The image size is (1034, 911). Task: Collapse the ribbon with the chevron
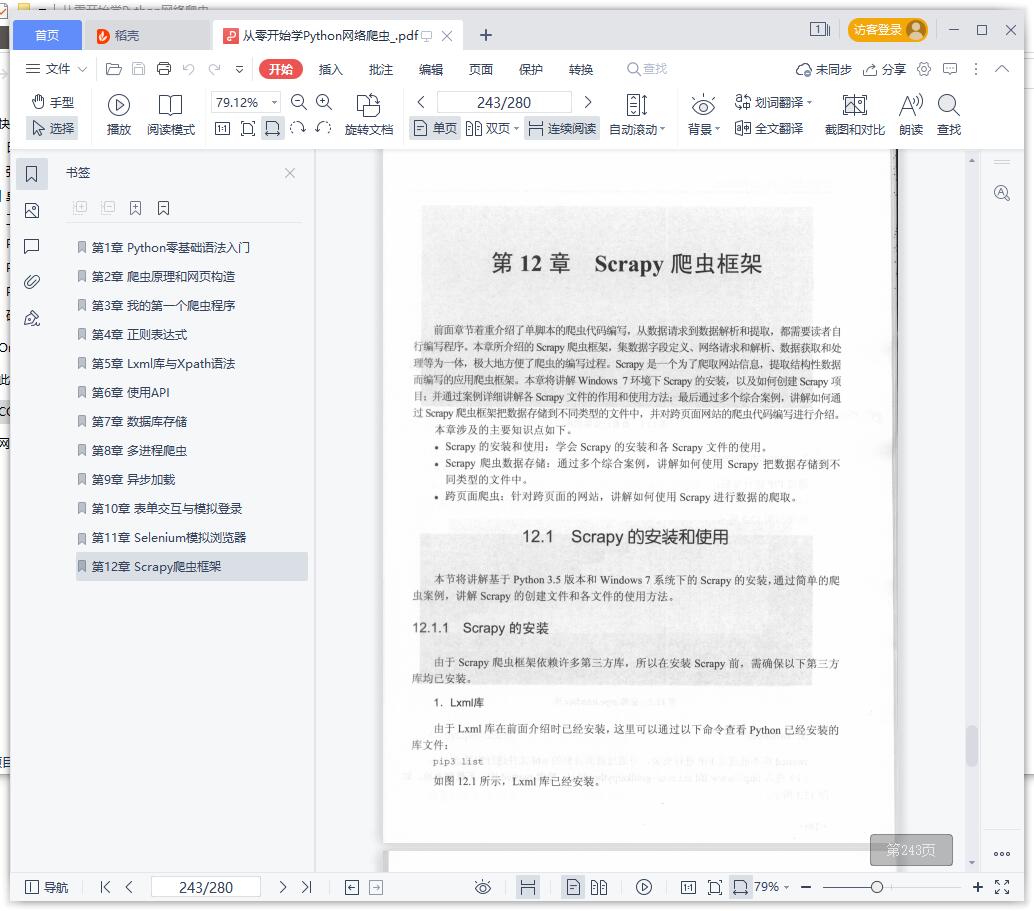coord(1002,69)
